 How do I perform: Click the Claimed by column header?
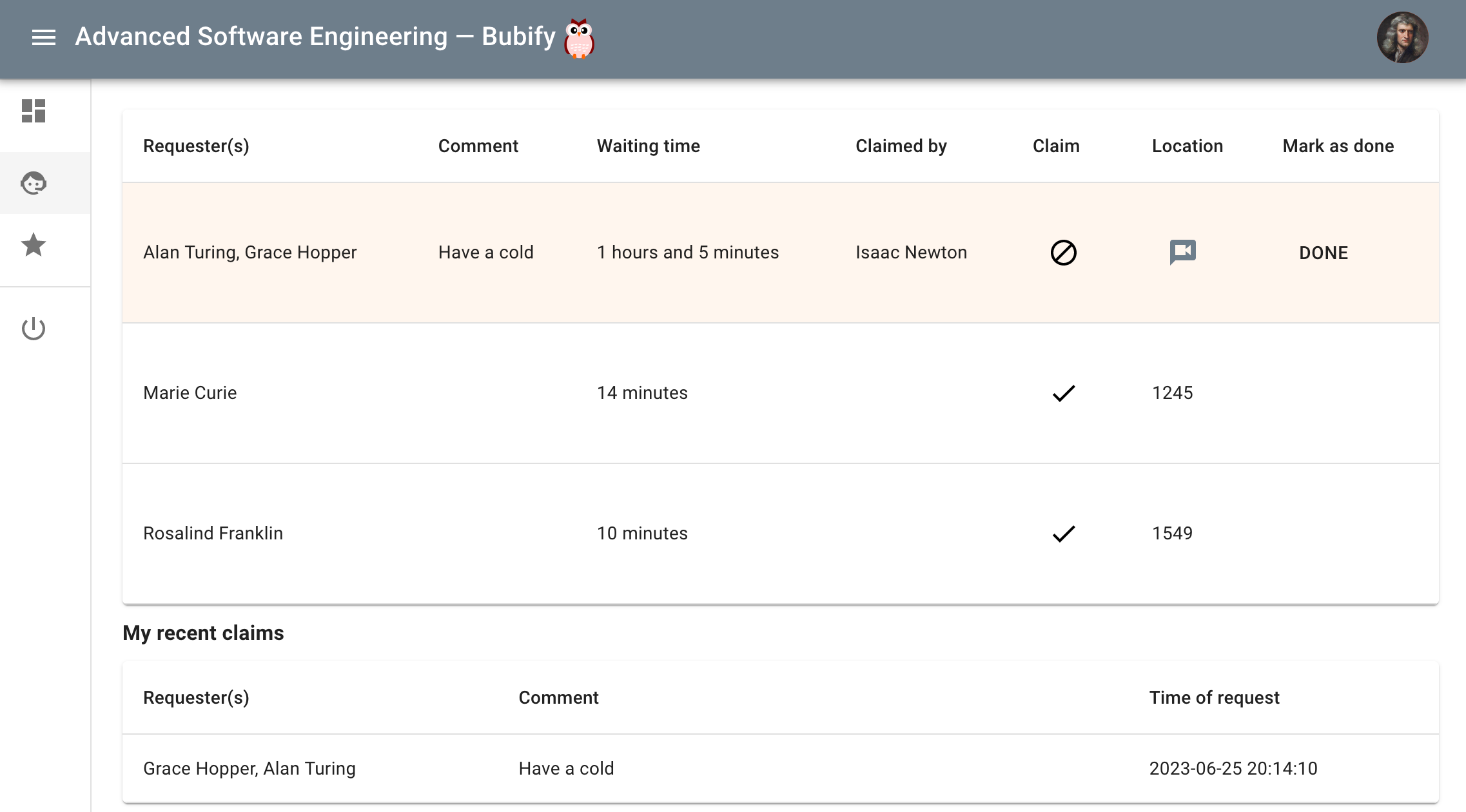point(901,146)
